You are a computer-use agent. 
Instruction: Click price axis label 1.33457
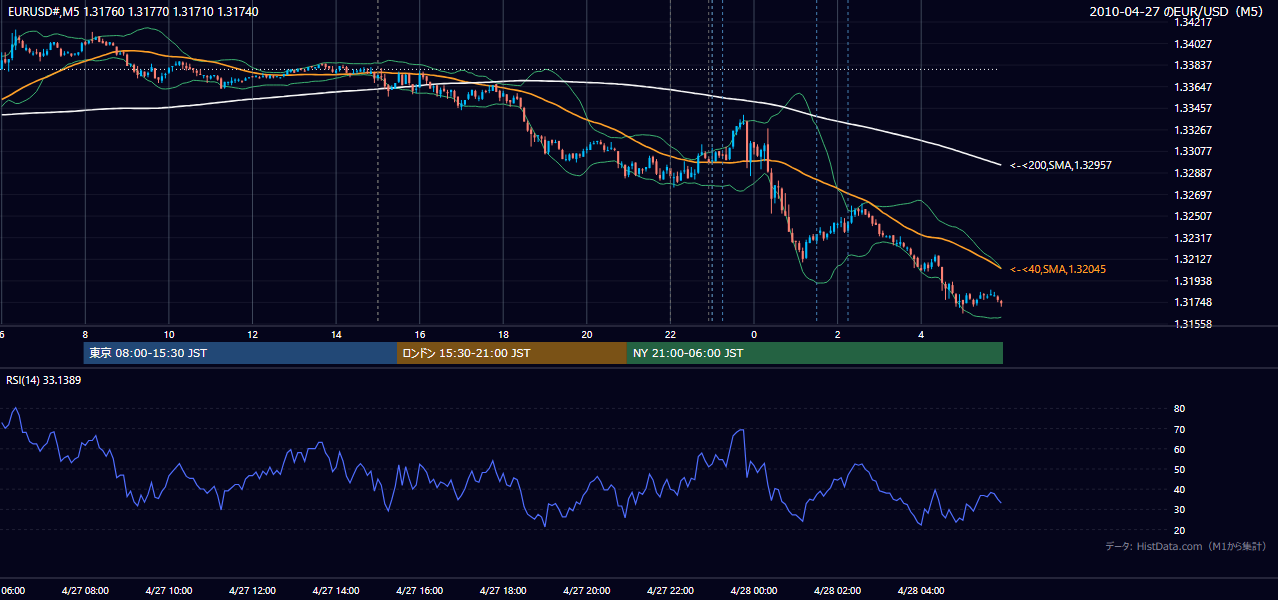coord(1193,108)
